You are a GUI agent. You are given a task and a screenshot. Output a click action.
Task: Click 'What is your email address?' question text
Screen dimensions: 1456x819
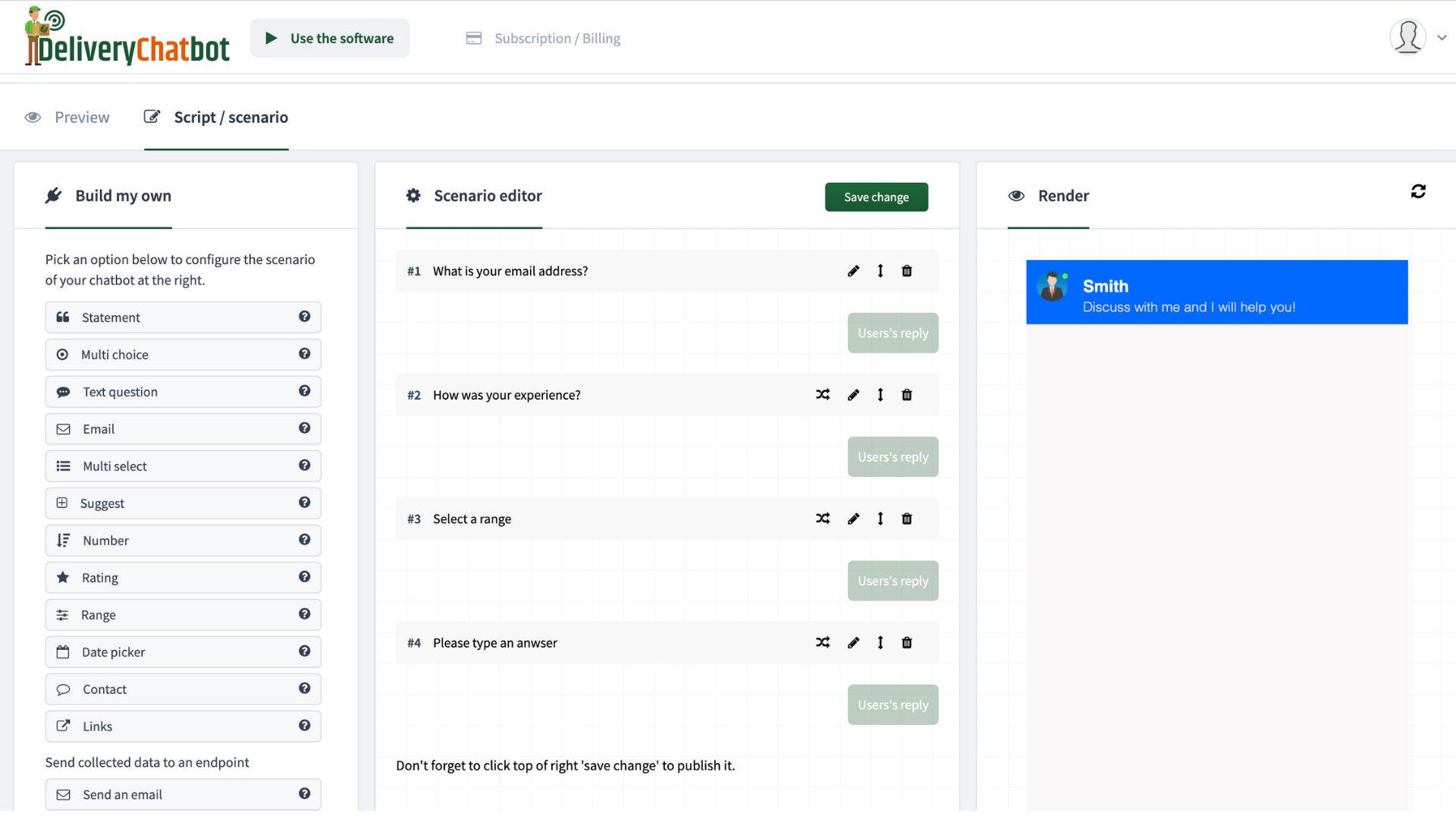[510, 271]
